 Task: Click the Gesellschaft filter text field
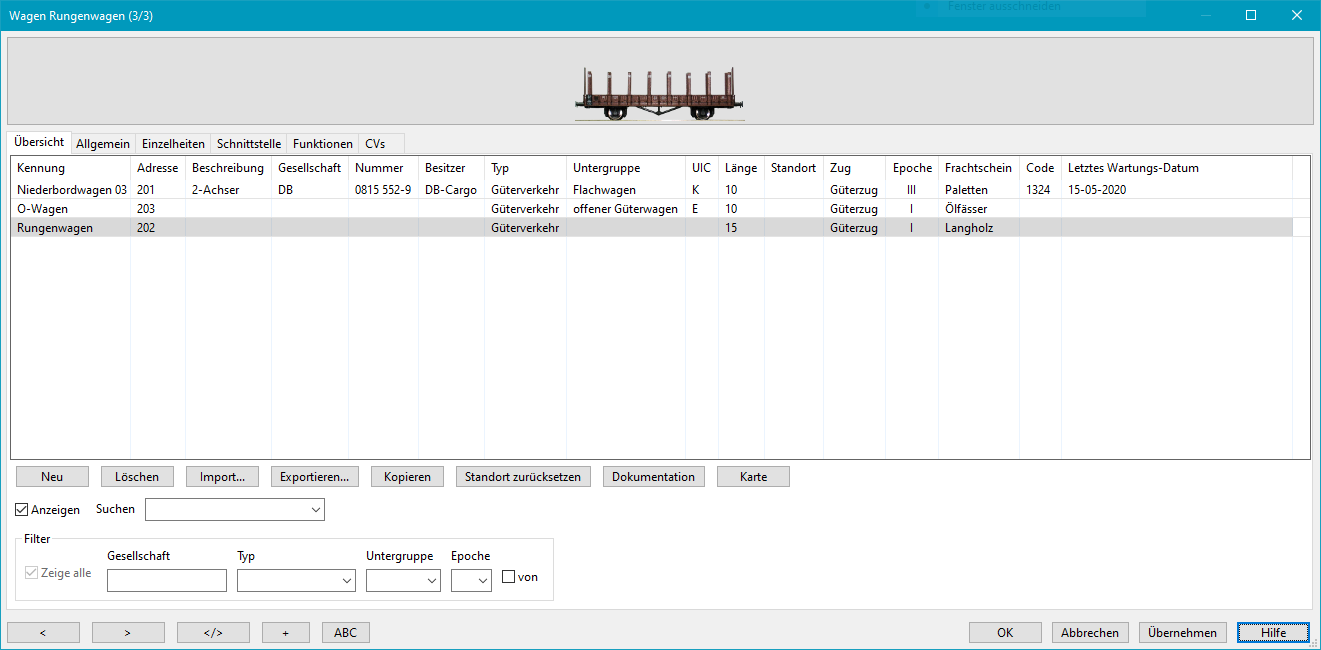tap(166, 581)
